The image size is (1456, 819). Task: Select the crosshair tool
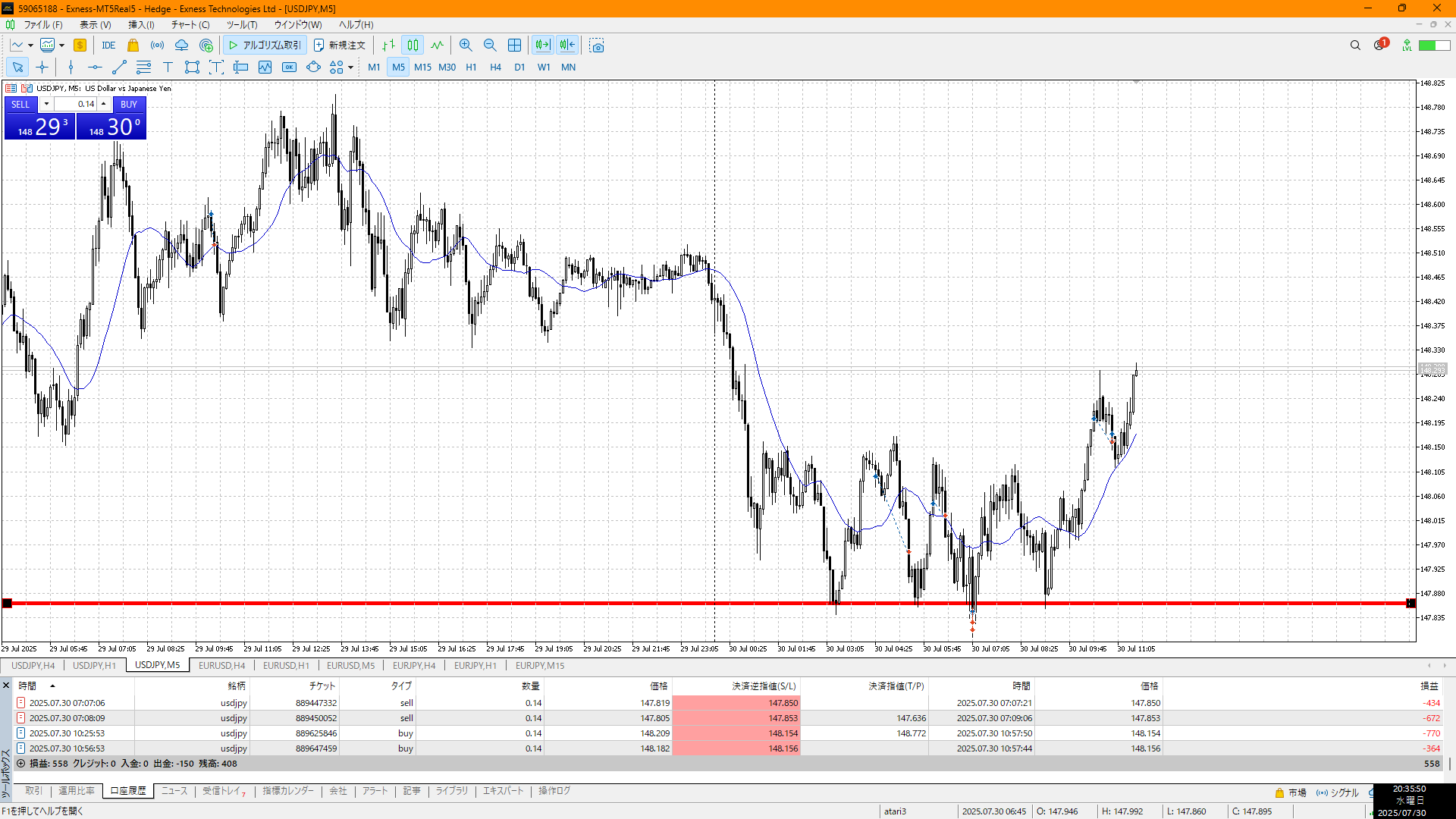click(42, 67)
